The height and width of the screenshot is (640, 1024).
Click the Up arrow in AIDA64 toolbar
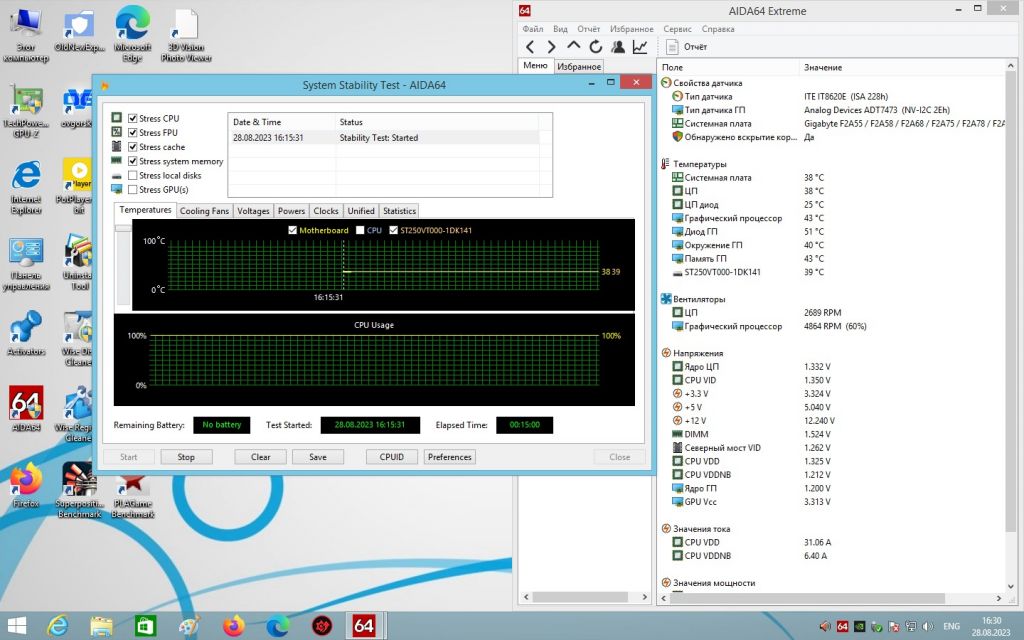coord(573,46)
